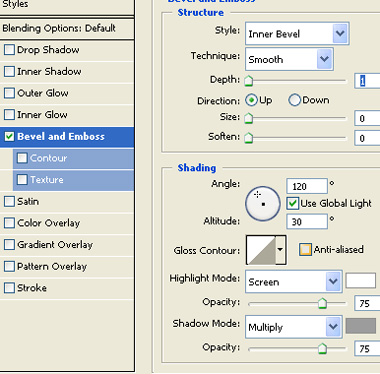Viewport: 380px width, 374px height.
Task: Click the Depth value field
Action: tap(367, 81)
